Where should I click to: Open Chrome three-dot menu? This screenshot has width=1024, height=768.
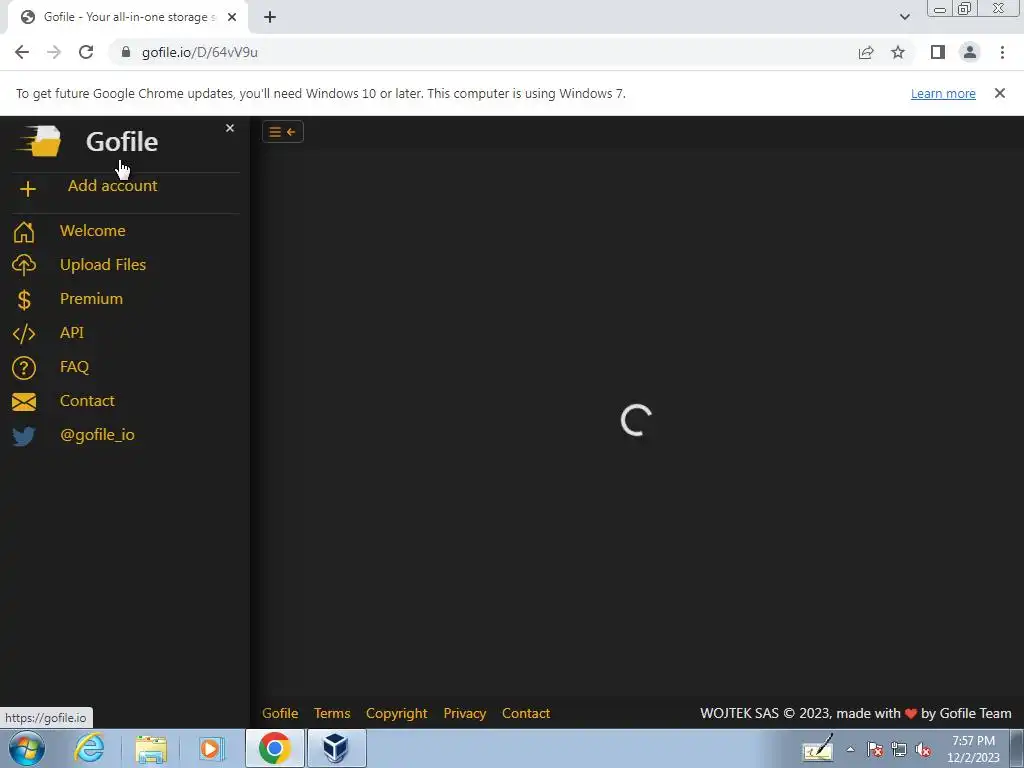pos(1002,52)
